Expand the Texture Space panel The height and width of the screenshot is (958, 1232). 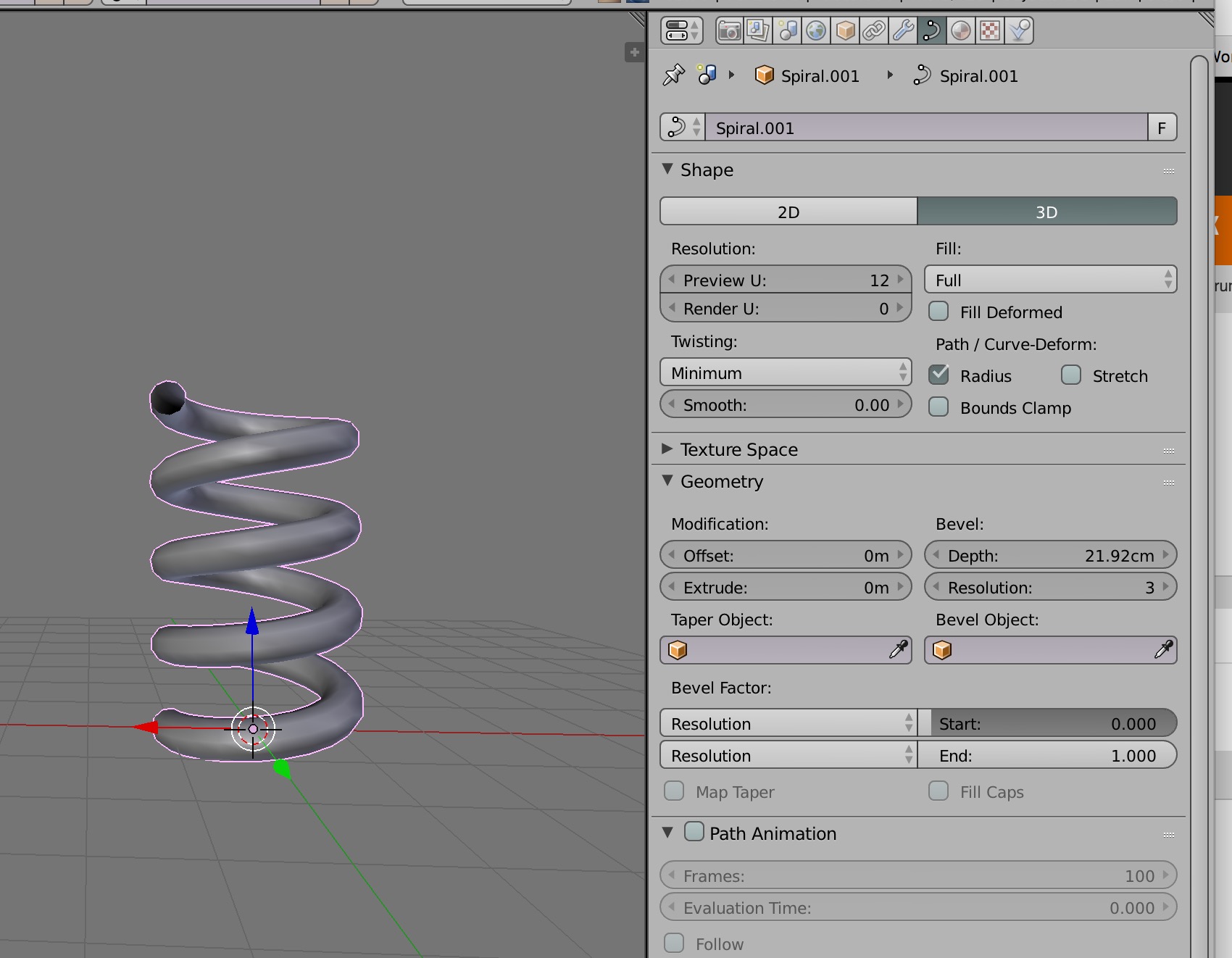click(667, 449)
